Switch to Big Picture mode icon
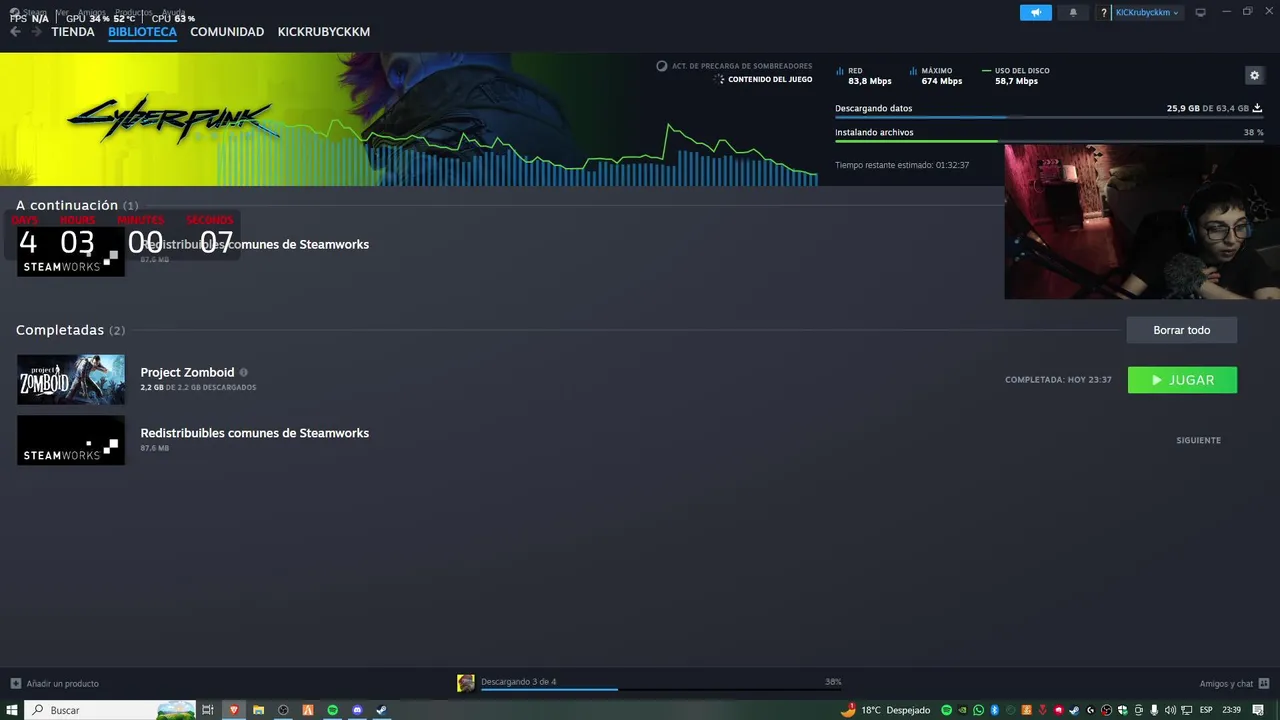The height and width of the screenshot is (720, 1280). click(x=1201, y=12)
